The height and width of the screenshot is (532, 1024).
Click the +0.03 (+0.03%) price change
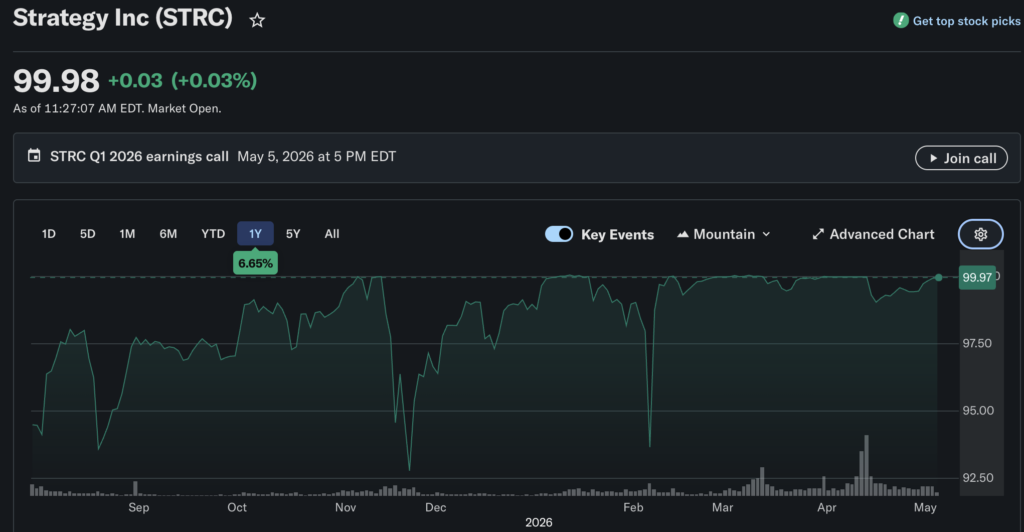182,80
